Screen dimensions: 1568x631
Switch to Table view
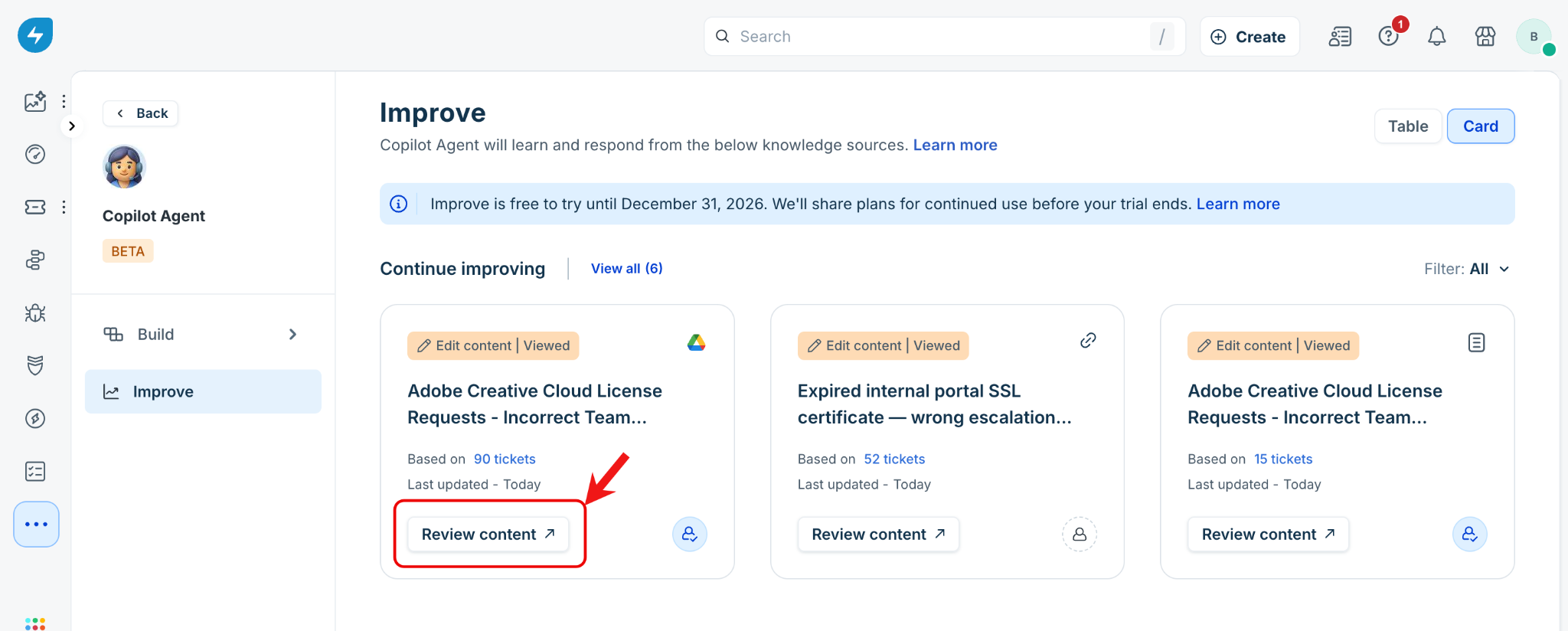click(1408, 126)
